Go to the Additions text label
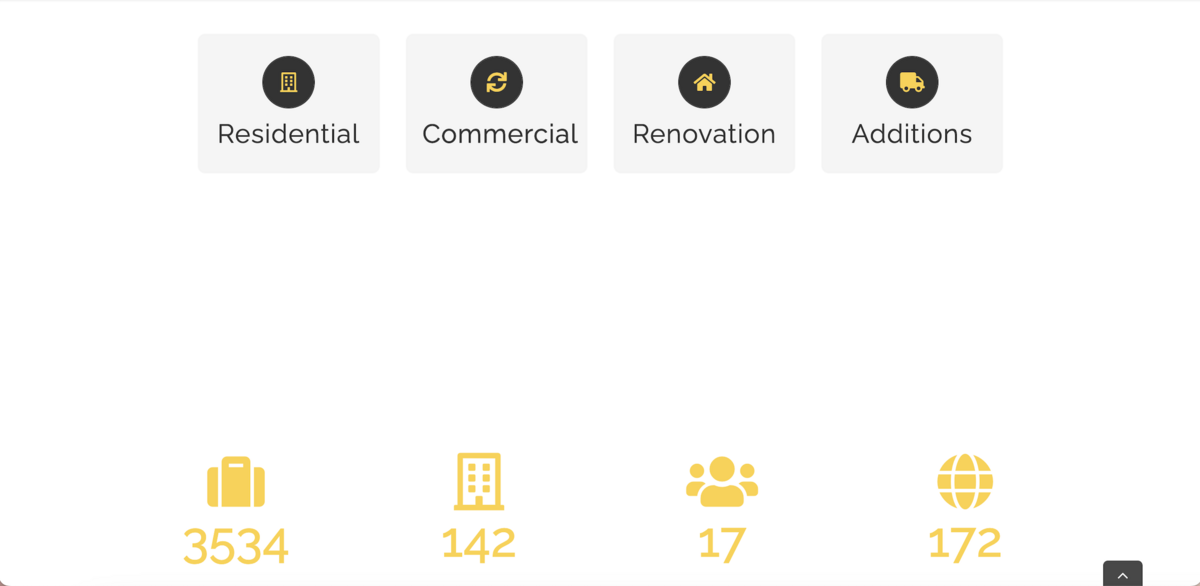1200x586 pixels. (912, 134)
